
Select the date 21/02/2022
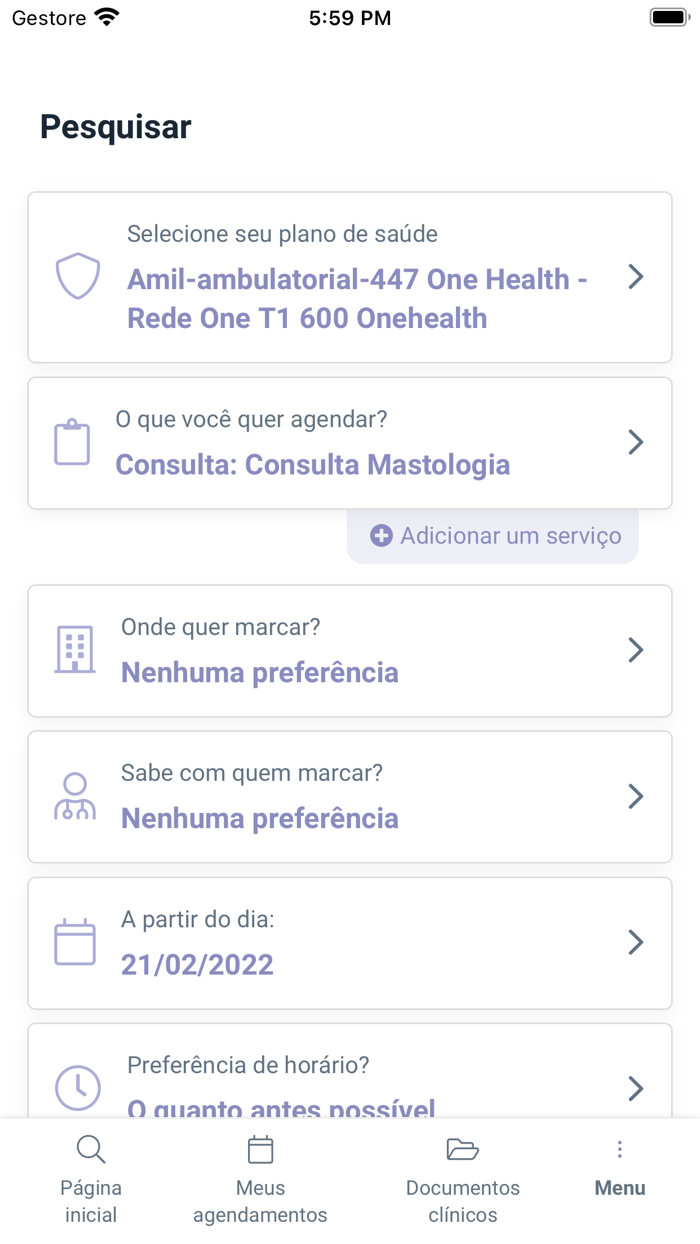[x=197, y=963]
